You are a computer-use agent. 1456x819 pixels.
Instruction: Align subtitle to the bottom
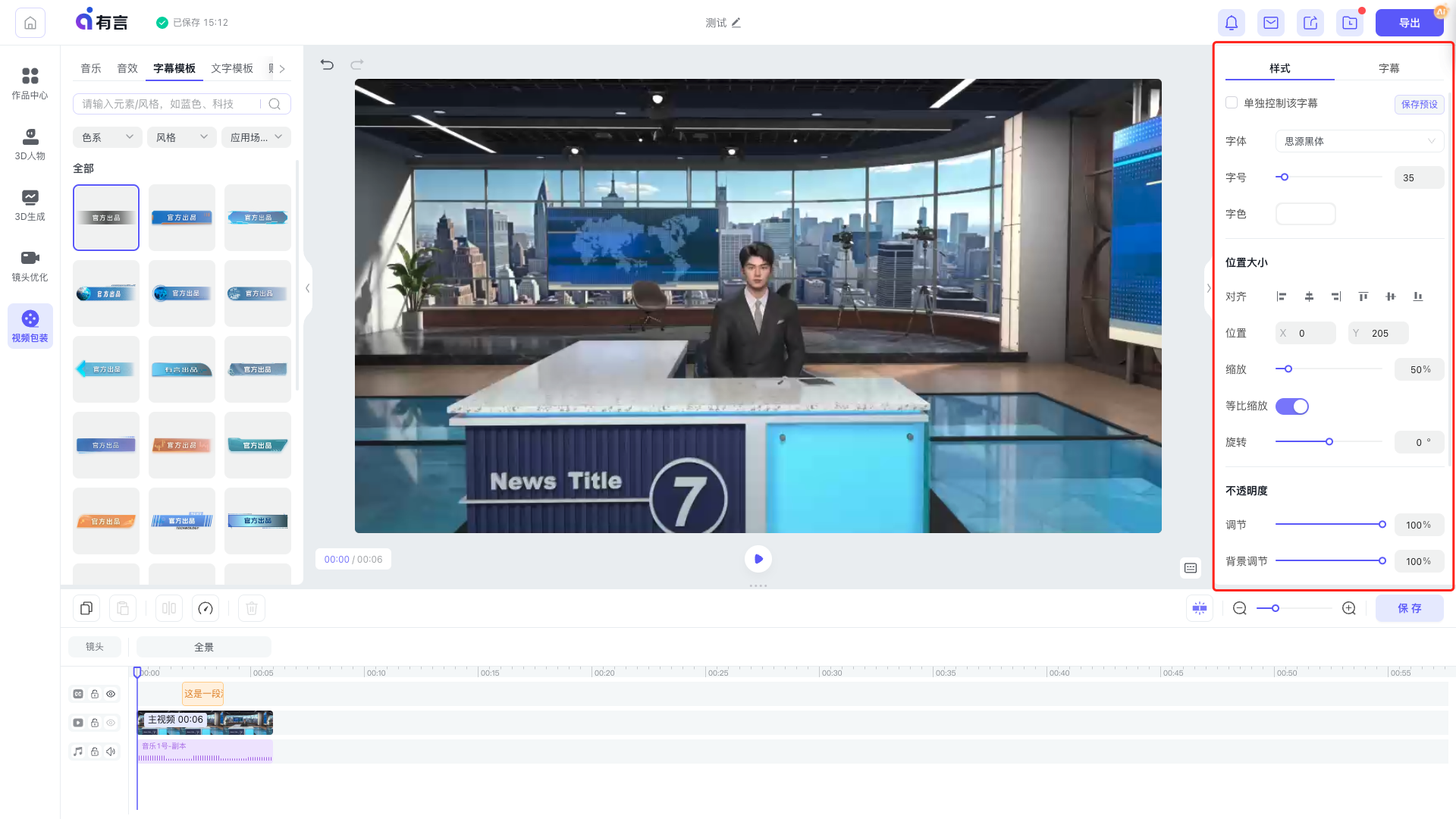click(1418, 297)
